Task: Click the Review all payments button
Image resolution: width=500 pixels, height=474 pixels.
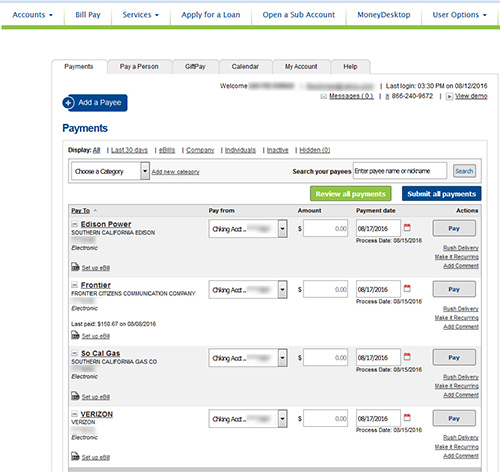Action: coord(351,194)
